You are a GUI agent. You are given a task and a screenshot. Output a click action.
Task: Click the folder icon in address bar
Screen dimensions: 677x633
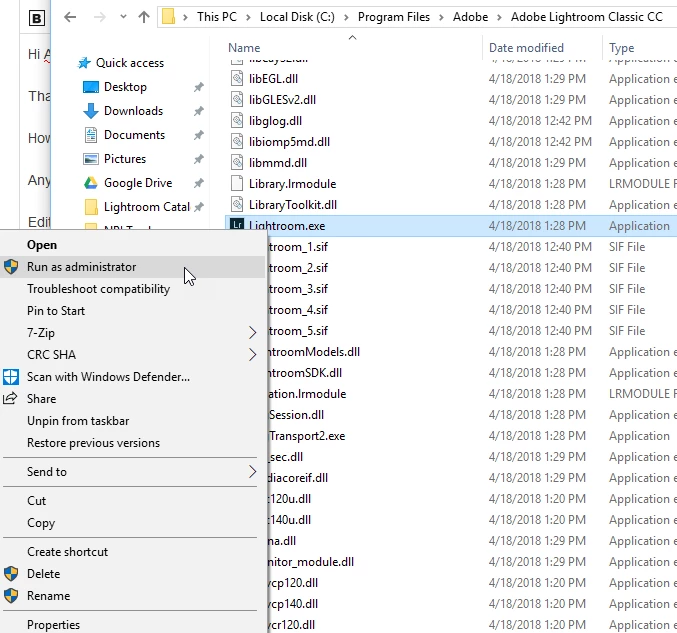pos(168,17)
